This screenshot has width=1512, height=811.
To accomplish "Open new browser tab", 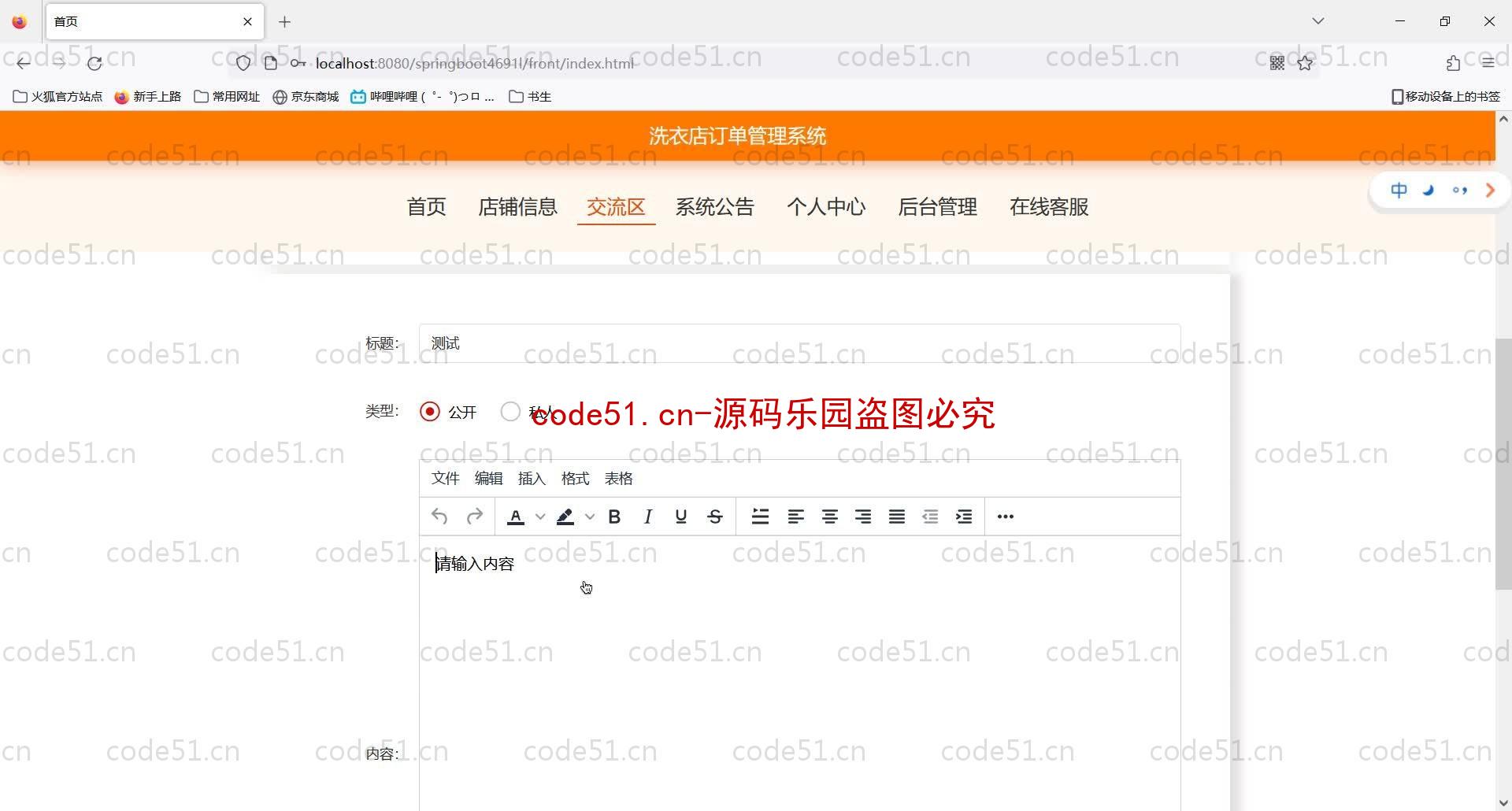I will (285, 22).
